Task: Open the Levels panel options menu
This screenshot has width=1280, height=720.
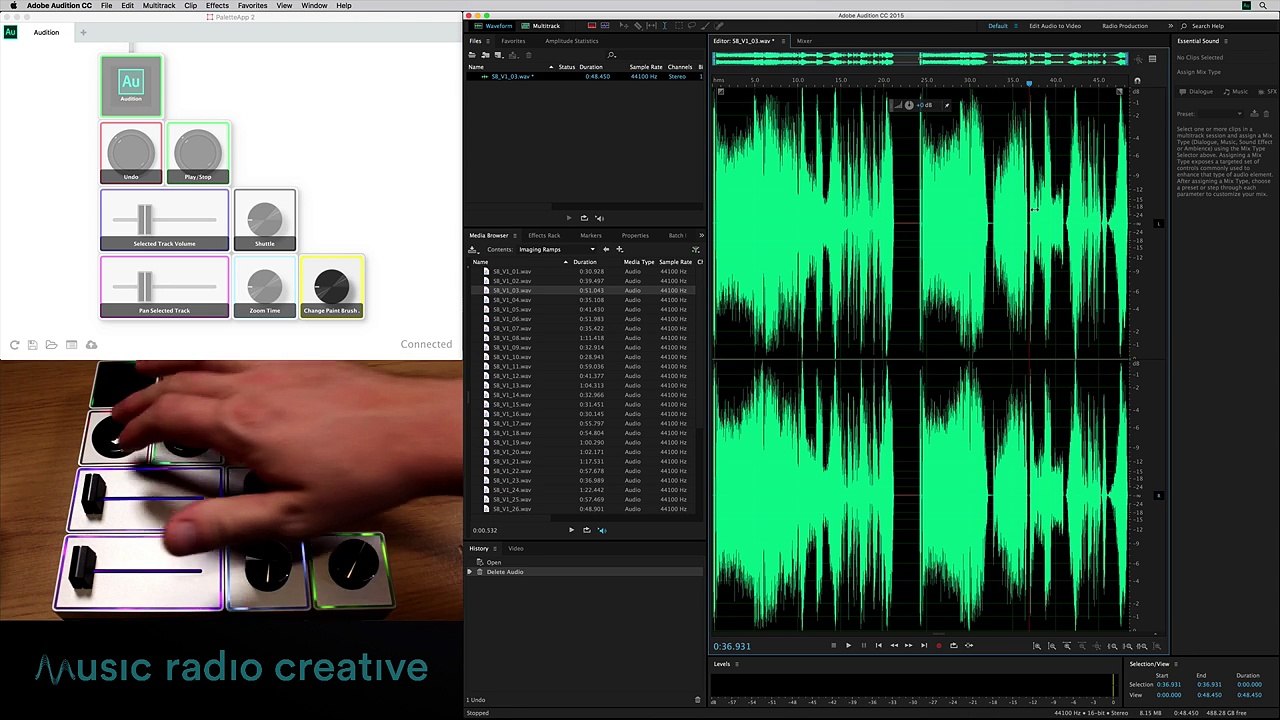Action: [738, 664]
